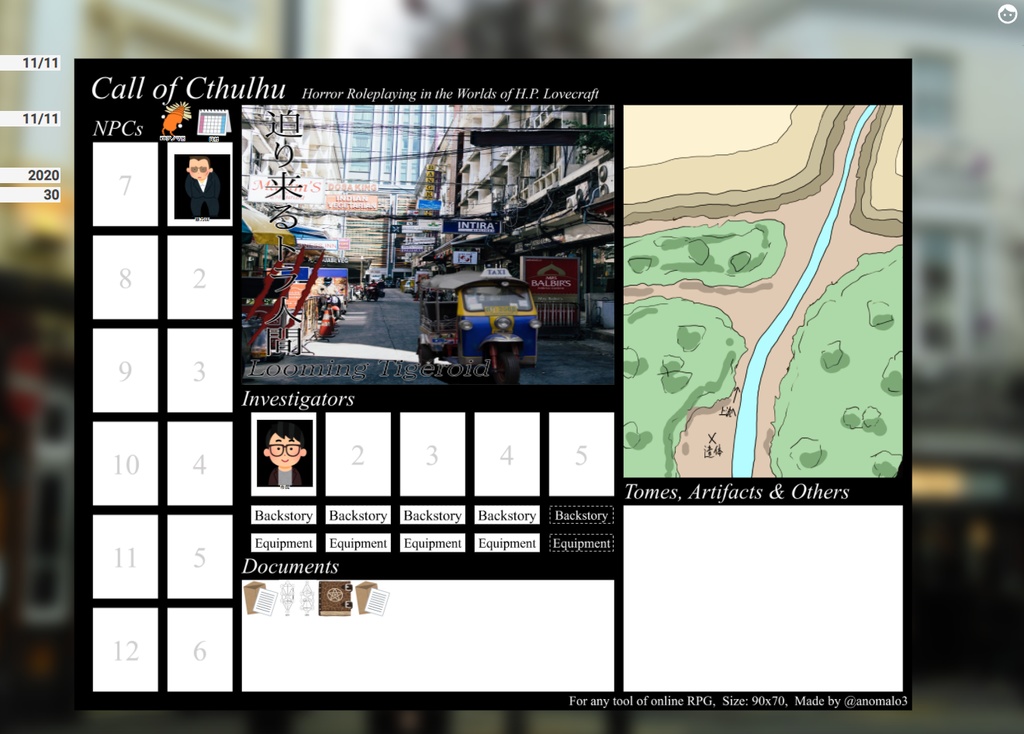Select Investigators slot 4
The image size is (1024, 734).
tap(507, 454)
